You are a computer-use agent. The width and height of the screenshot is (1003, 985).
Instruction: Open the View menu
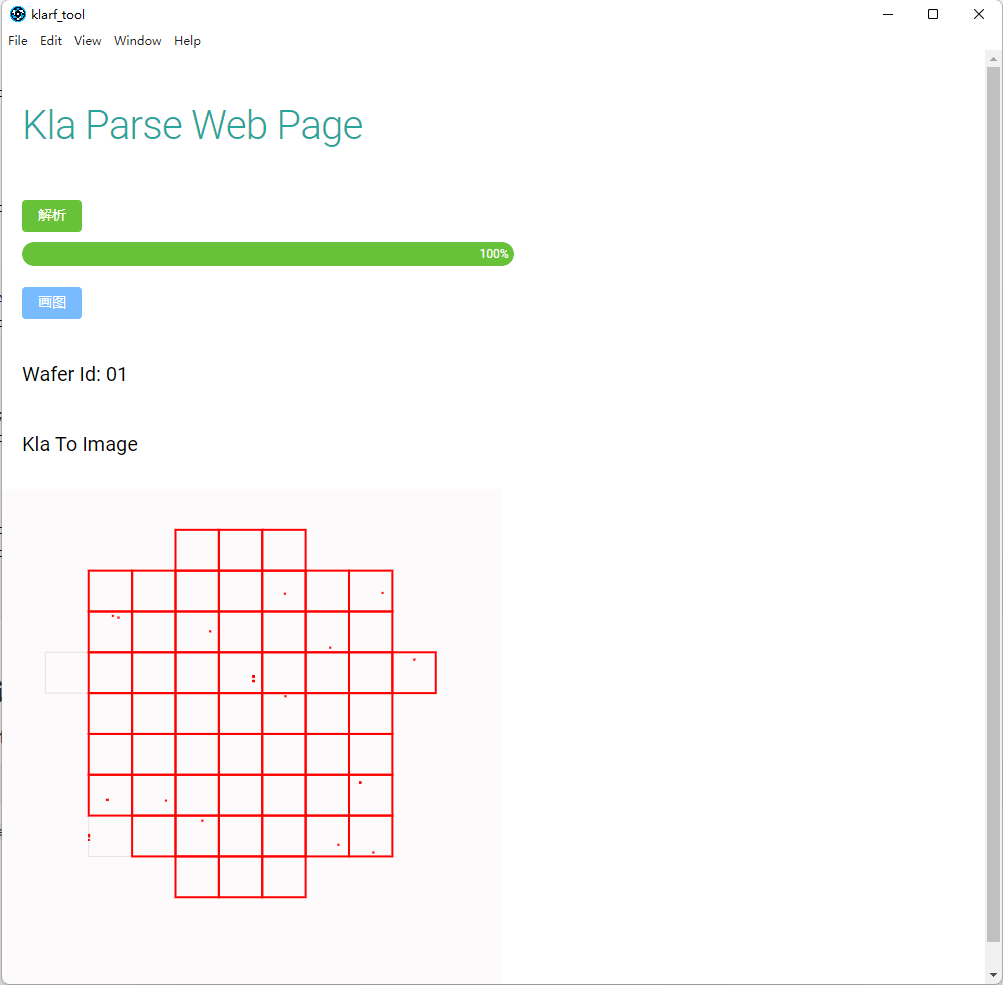[88, 41]
